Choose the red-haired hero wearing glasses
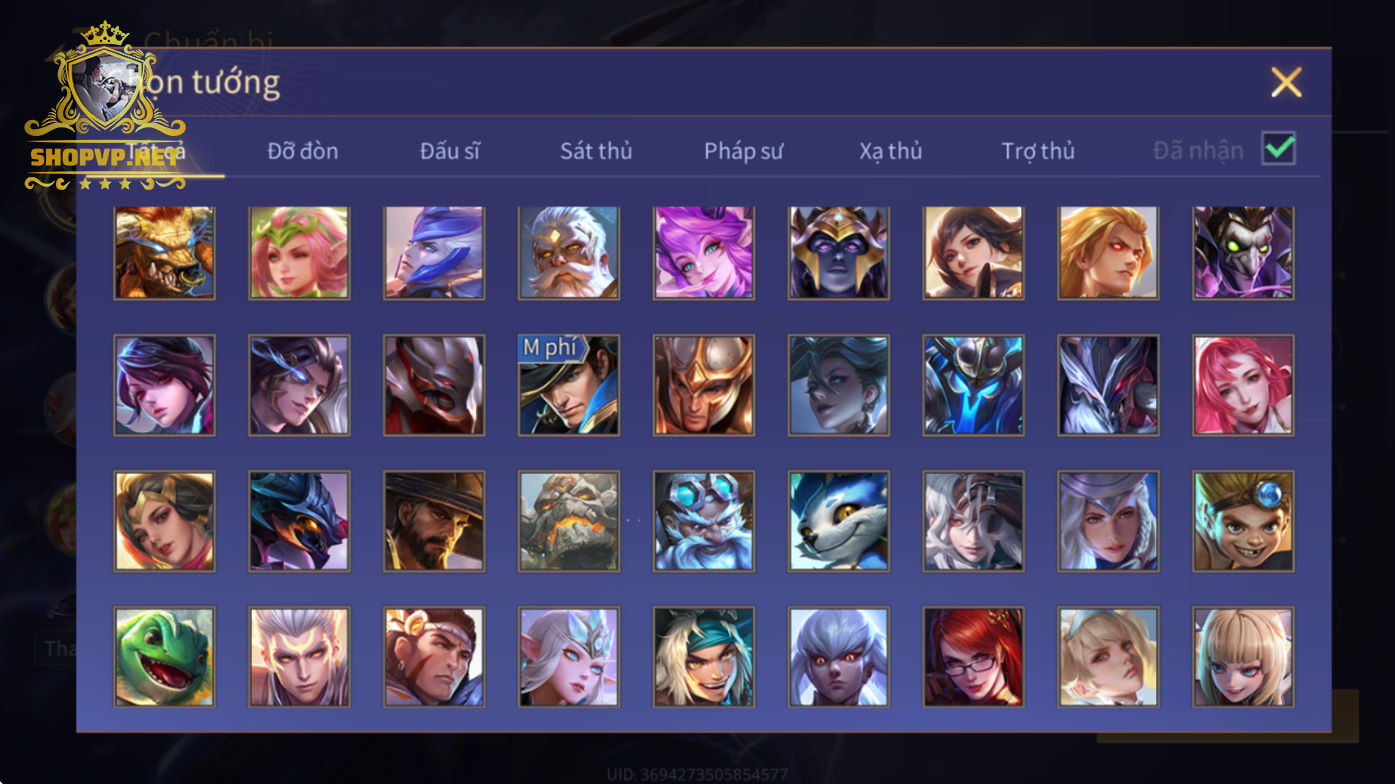The image size is (1395, 784). click(x=974, y=657)
